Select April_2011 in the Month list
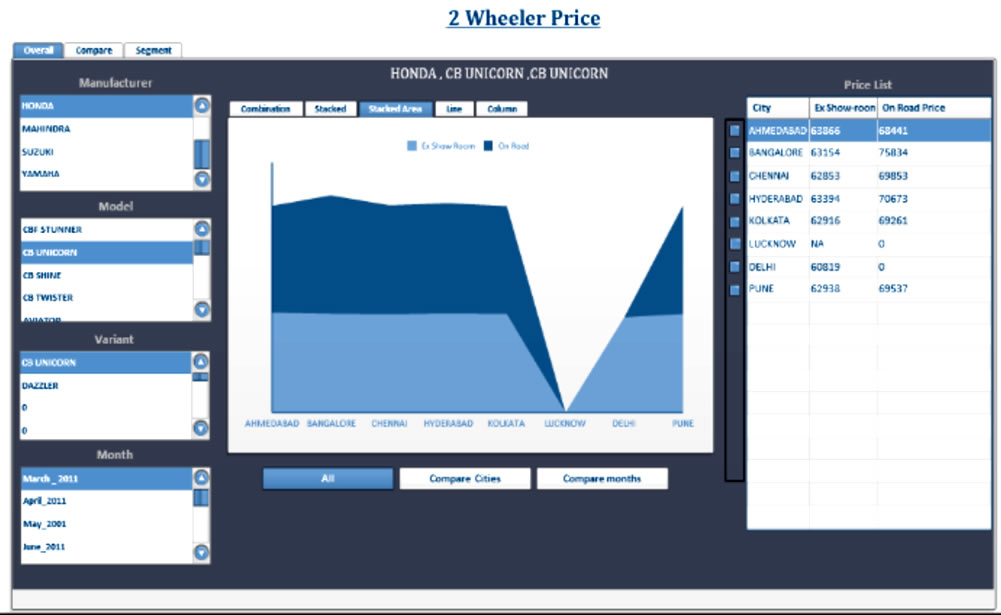This screenshot has height=615, width=1001. 45,501
